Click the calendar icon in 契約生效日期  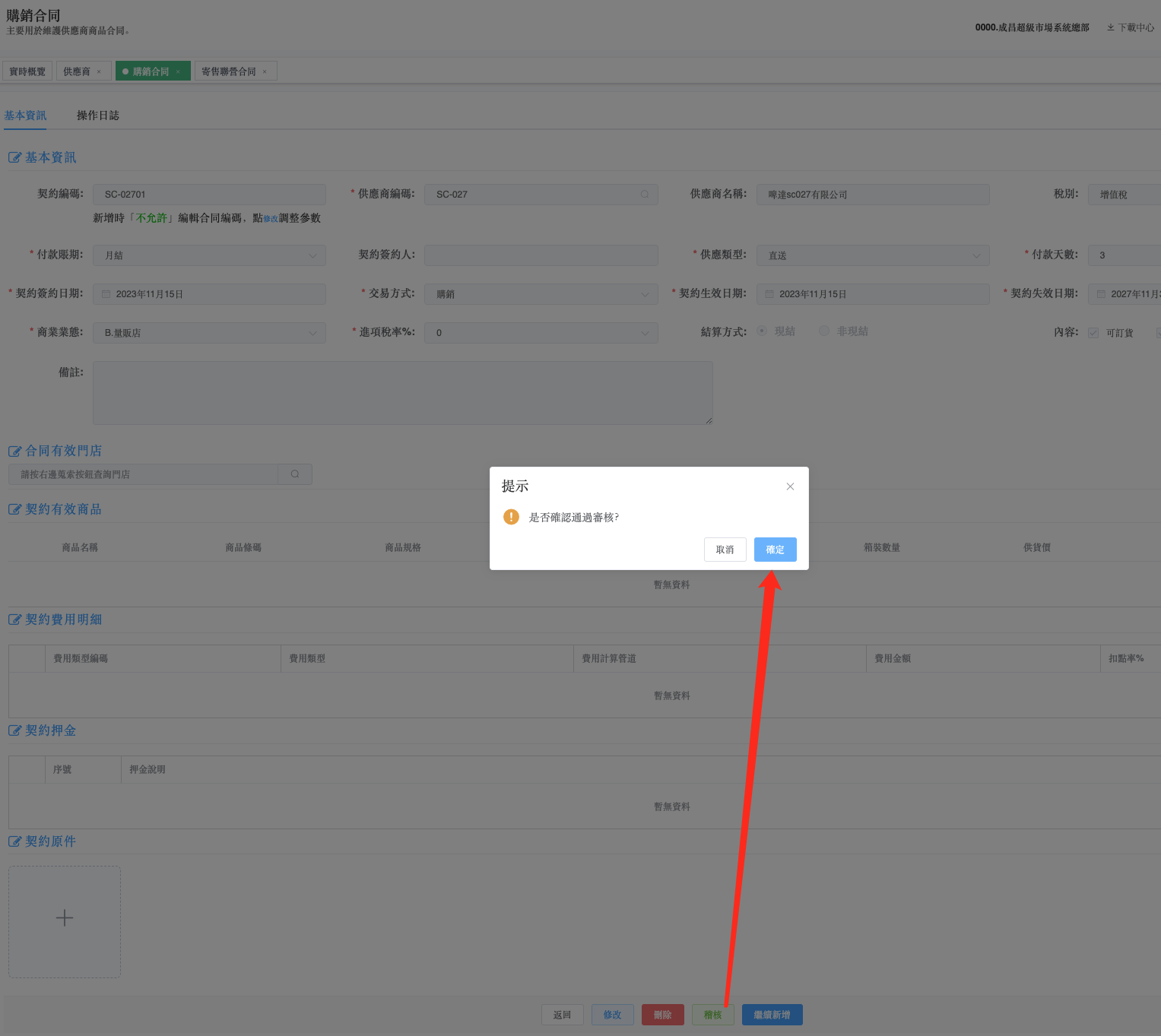pos(769,294)
